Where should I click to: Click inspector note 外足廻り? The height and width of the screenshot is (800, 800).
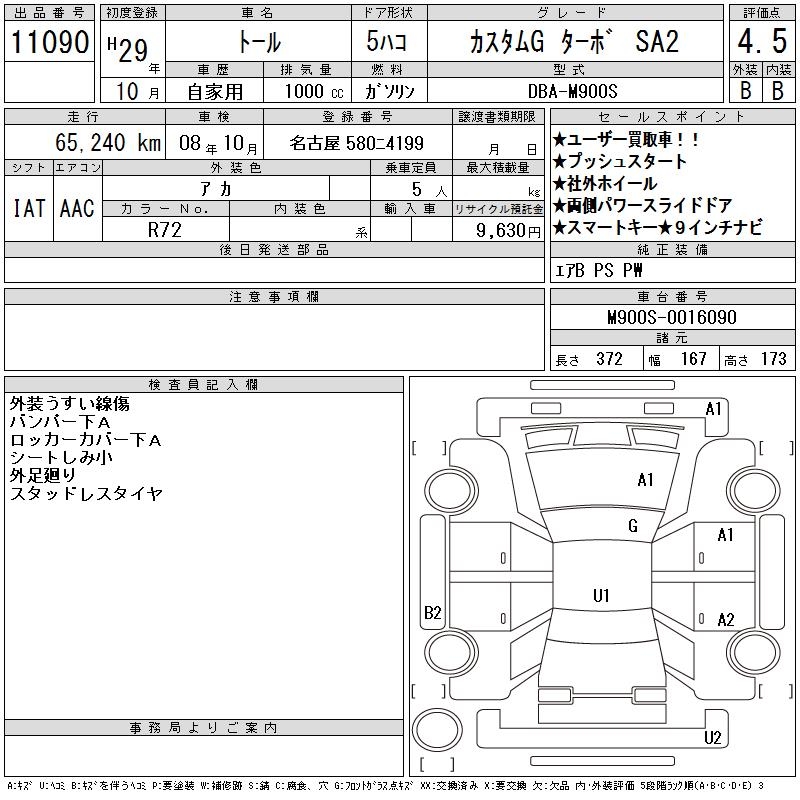[43, 476]
